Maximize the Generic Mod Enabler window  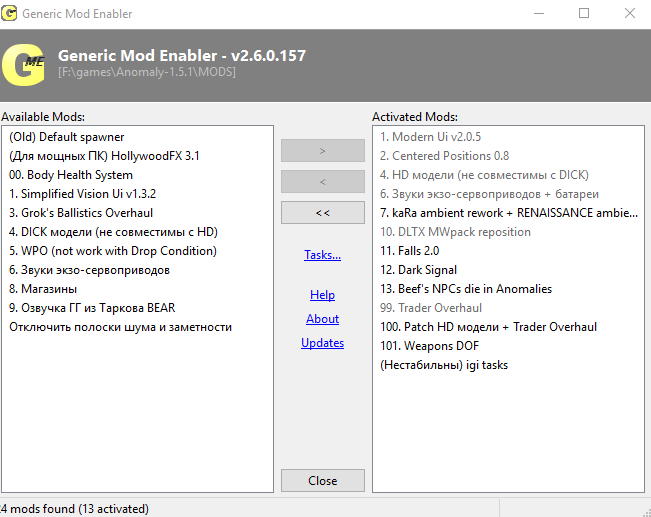point(584,14)
